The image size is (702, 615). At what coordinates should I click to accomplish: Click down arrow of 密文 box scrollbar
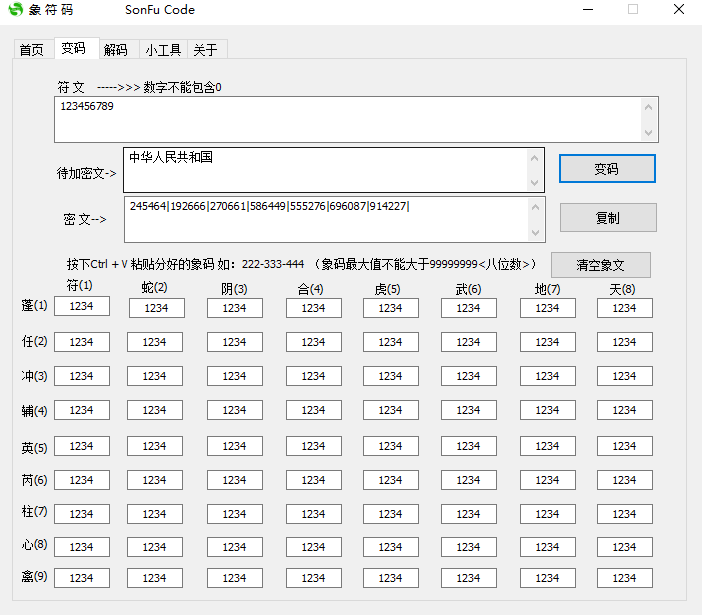[535, 232]
